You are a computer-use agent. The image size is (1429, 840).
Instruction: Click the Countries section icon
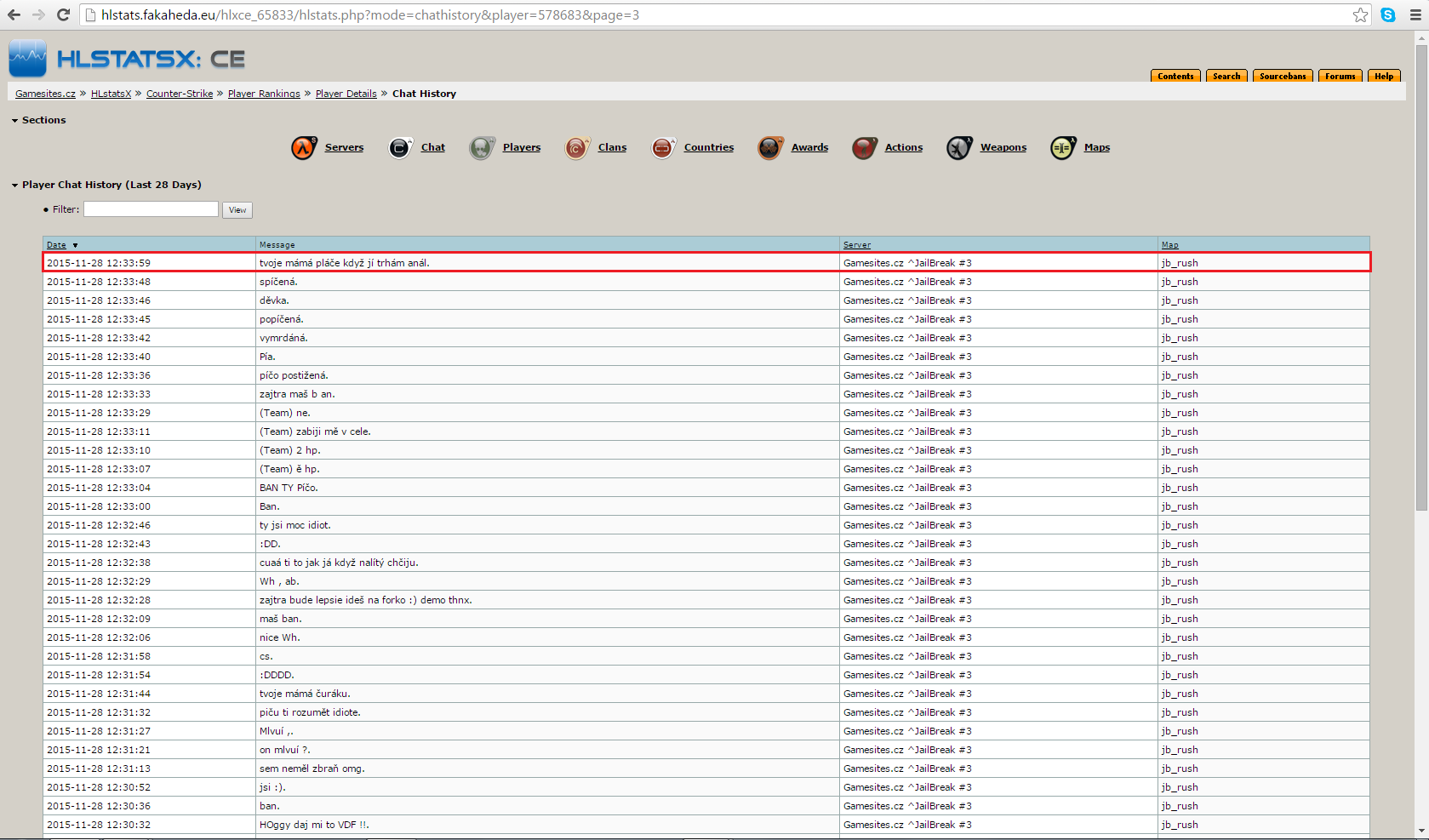663,148
